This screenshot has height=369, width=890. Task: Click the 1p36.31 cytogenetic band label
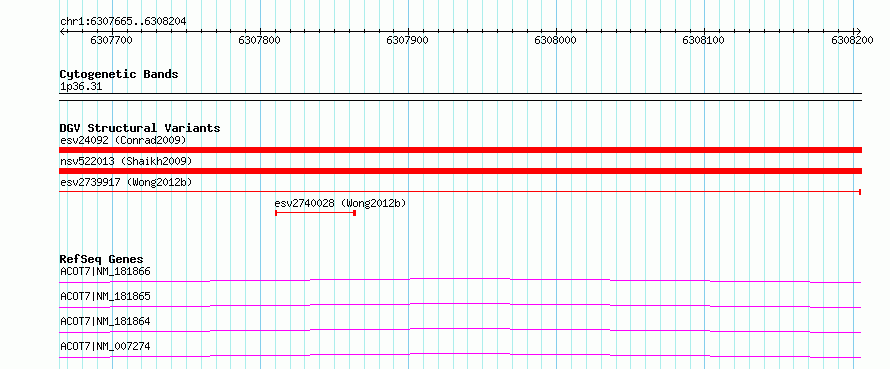(82, 87)
